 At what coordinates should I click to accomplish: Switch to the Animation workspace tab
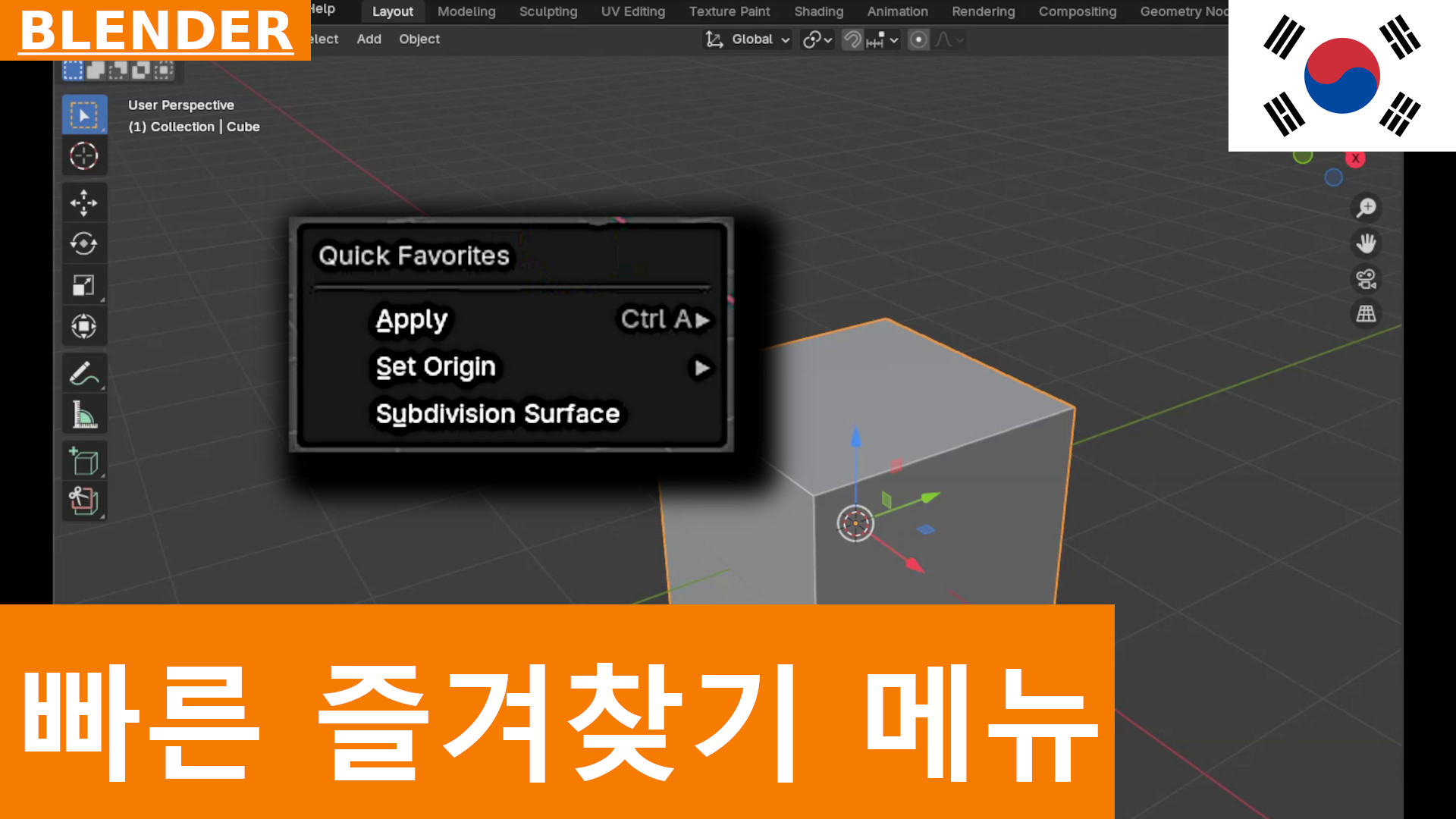[x=898, y=11]
